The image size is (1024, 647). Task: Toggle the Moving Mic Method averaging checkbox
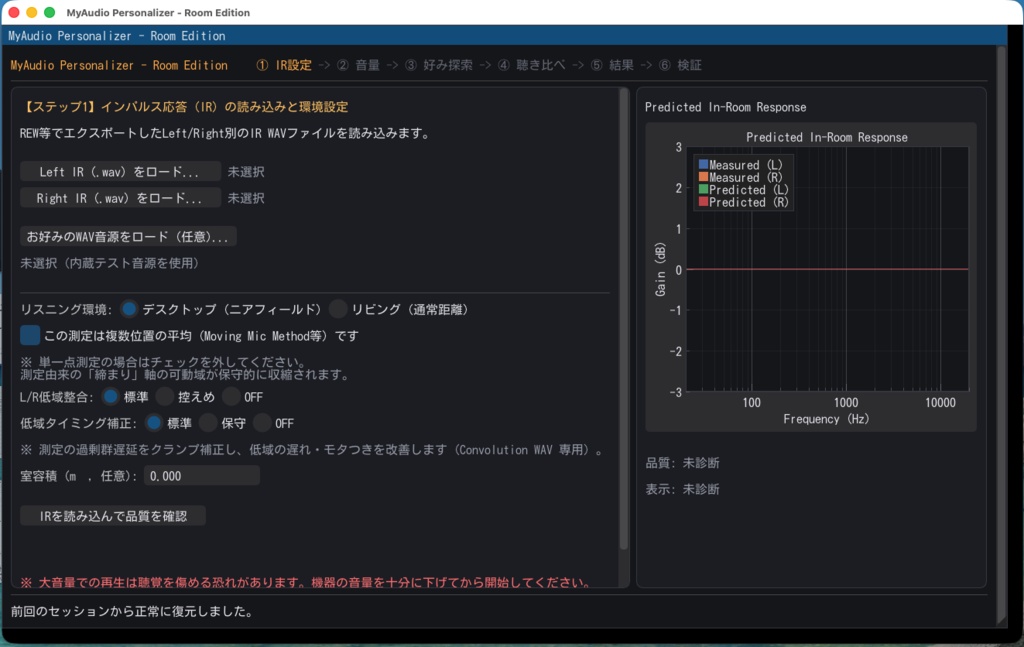[30, 336]
